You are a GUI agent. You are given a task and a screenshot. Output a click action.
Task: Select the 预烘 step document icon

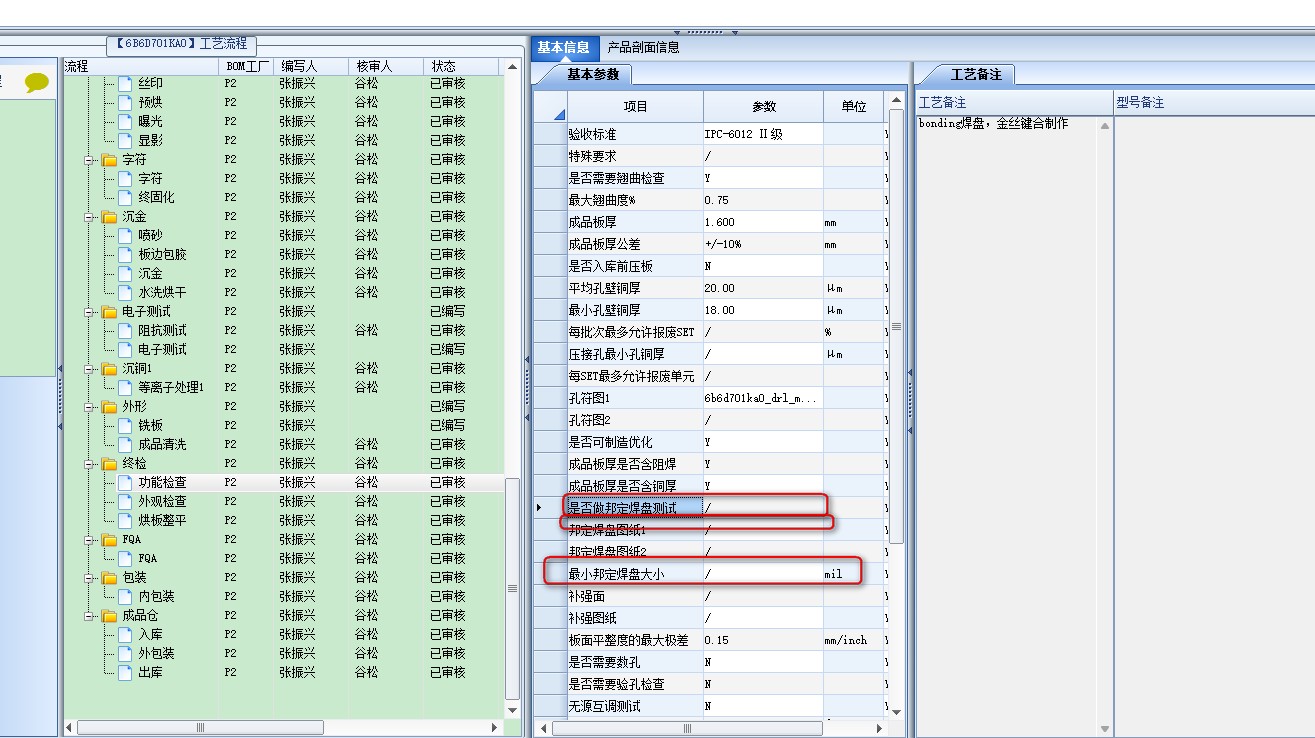coord(125,102)
